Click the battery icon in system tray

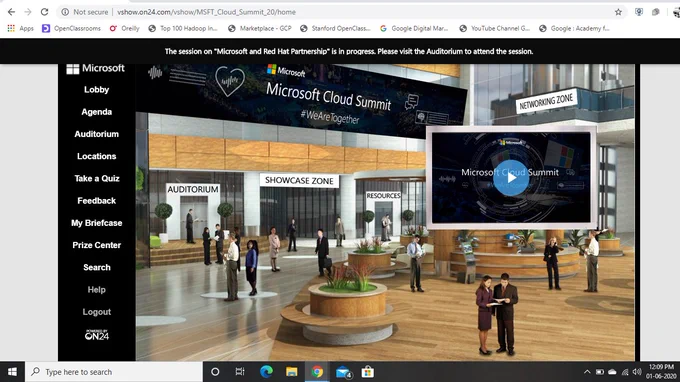tap(600, 372)
